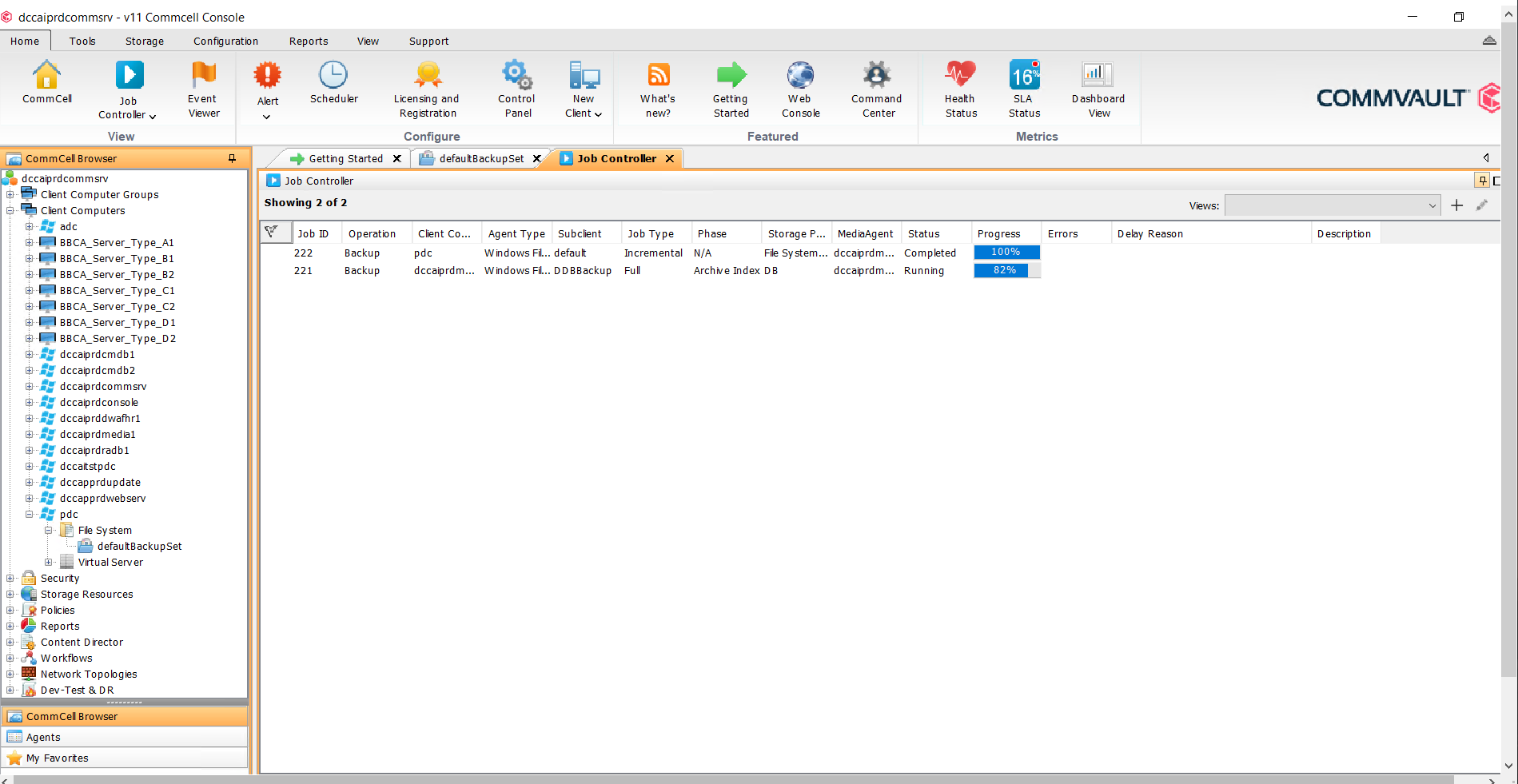Select the BBCA_Server_Type_A1 client
Viewport: 1518px width, 784px height.
117,242
